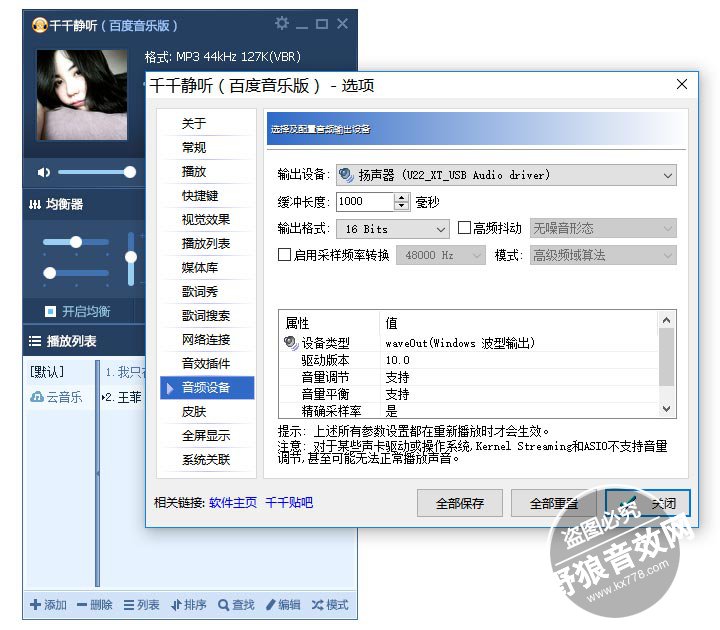The image size is (720, 630).
Task: Click the upper horizontal equalizer slider
Action: point(76,242)
